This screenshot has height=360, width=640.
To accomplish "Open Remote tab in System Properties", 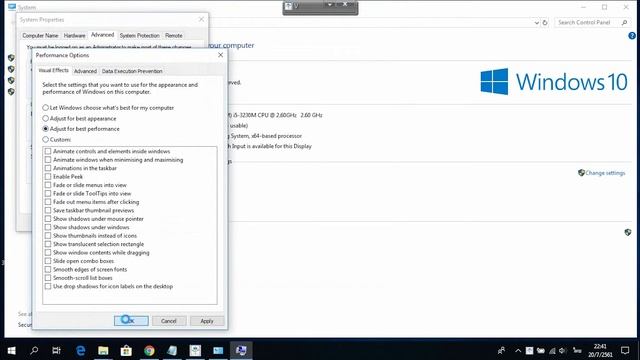I will [173, 36].
